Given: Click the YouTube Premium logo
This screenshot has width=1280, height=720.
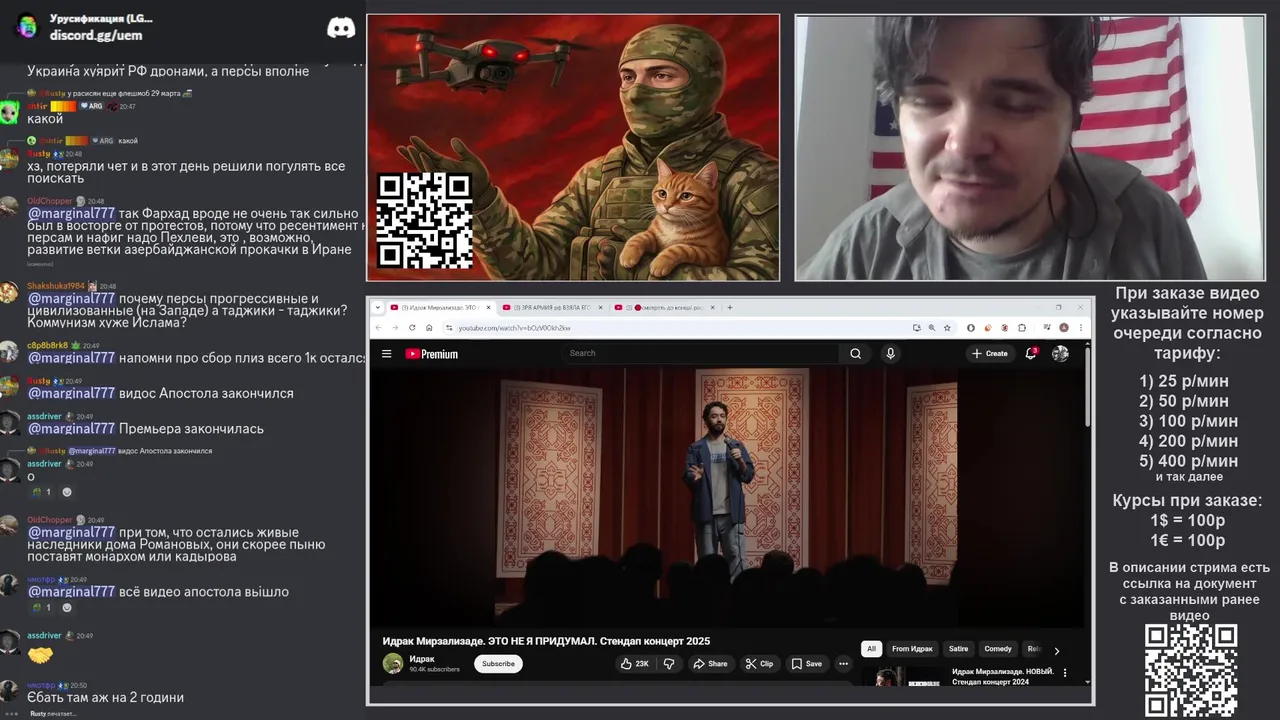Looking at the screenshot, I should click(431, 353).
